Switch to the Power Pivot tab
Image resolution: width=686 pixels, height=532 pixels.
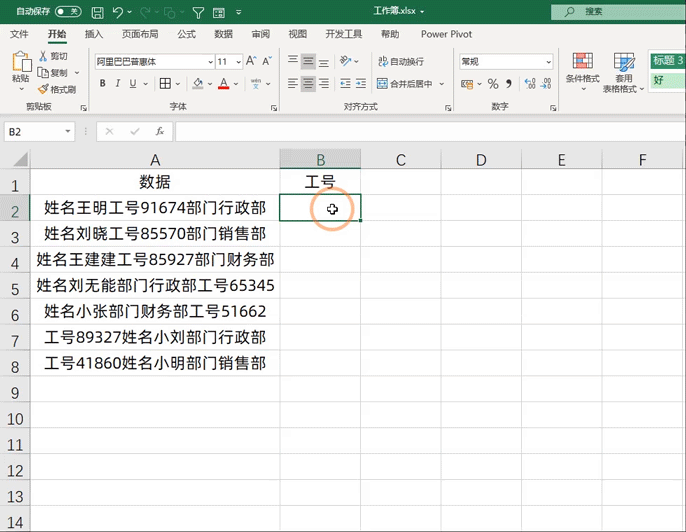446,34
